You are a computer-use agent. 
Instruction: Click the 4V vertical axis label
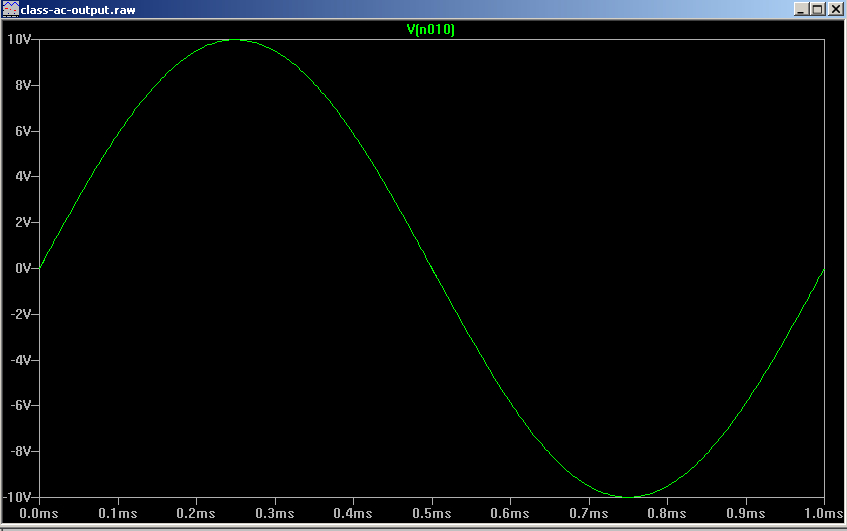pyautogui.click(x=23, y=176)
